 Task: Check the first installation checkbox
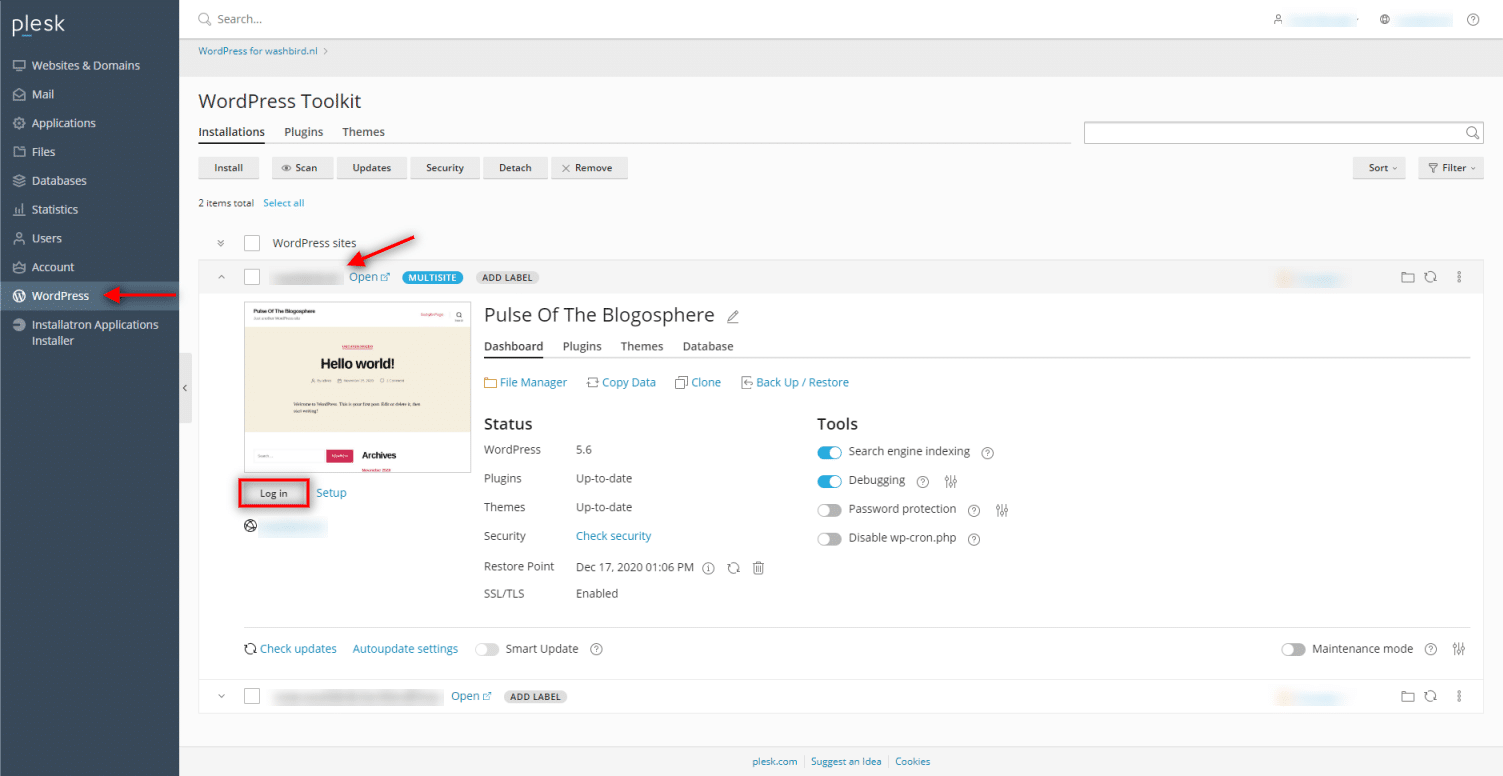pyautogui.click(x=252, y=277)
